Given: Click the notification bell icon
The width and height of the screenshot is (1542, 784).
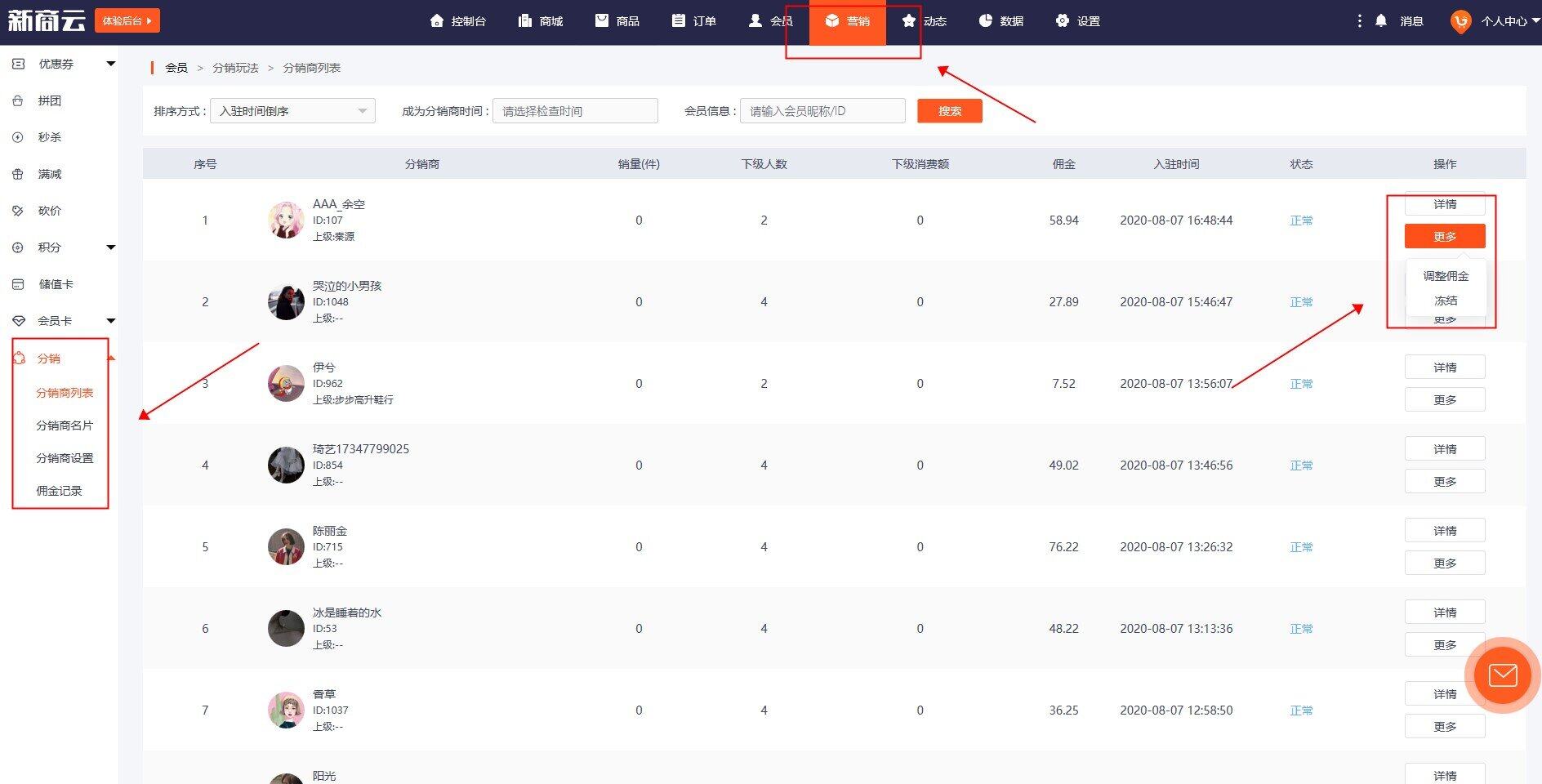Looking at the screenshot, I should [x=1380, y=20].
